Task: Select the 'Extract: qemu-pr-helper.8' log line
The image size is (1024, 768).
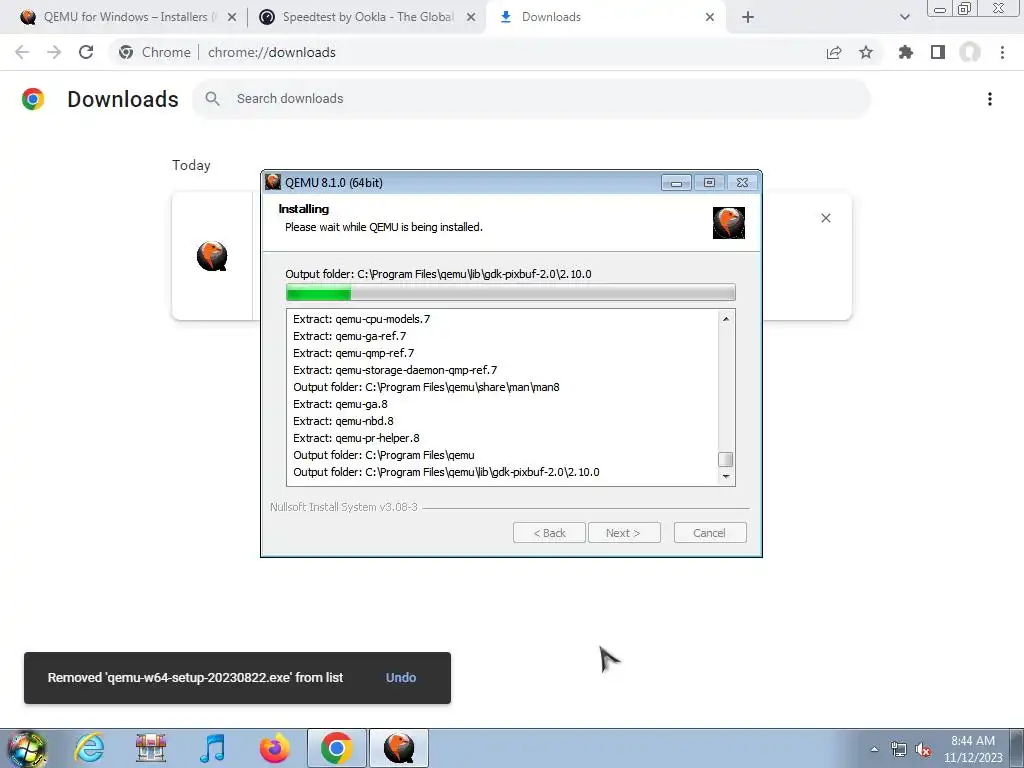Action: (356, 438)
